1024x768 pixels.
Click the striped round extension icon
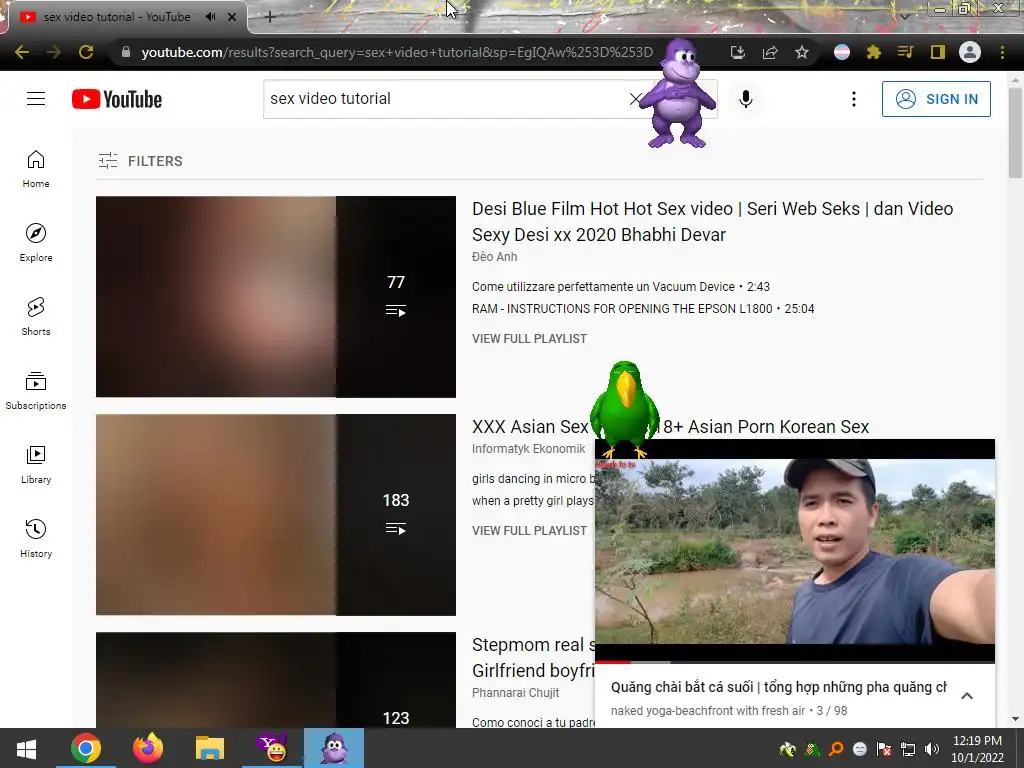point(842,52)
